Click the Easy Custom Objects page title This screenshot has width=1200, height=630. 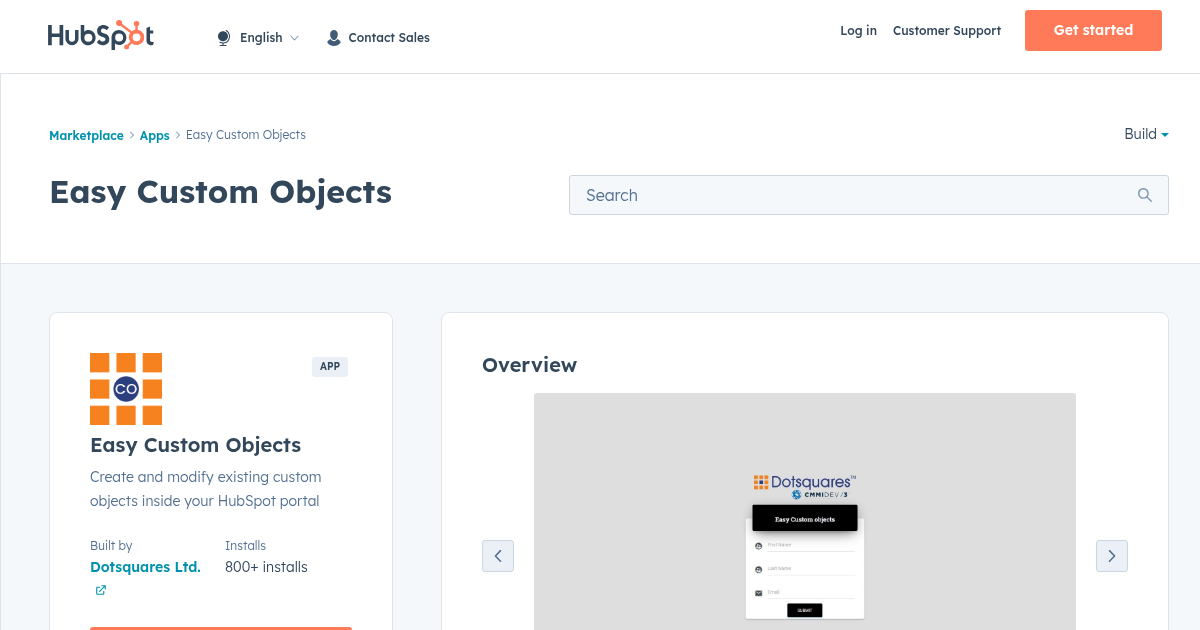221,192
